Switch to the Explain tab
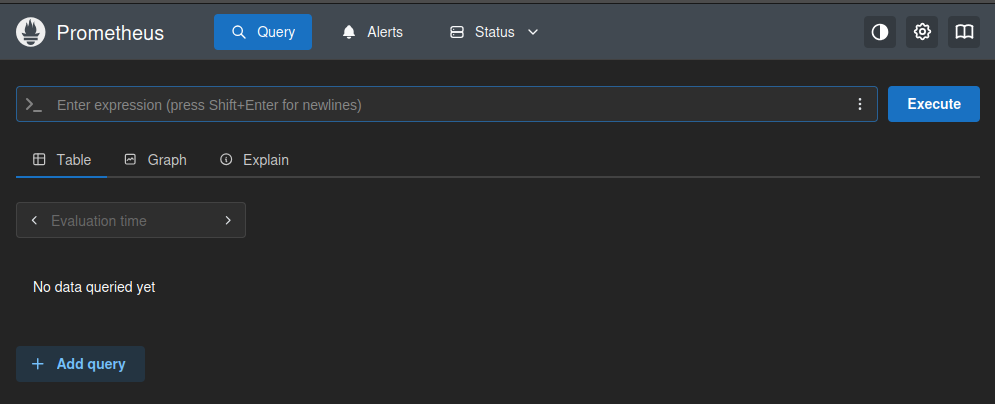995x404 pixels. point(254,160)
